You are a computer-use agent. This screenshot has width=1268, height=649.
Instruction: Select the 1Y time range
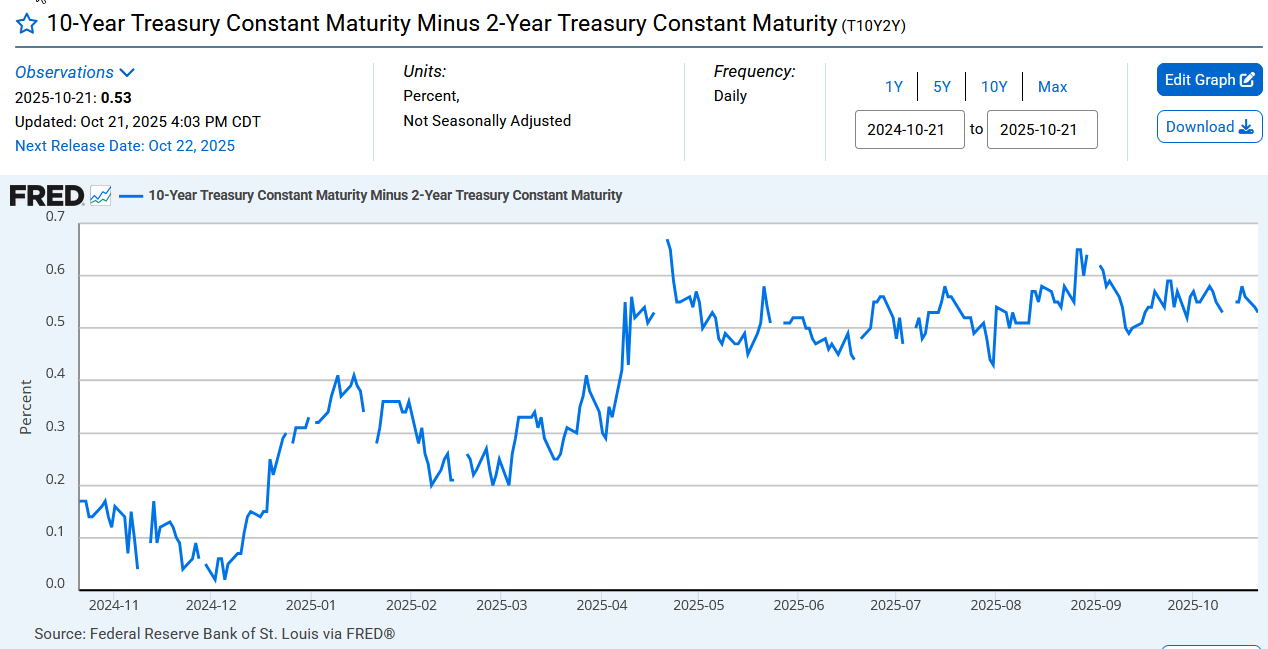pos(894,87)
